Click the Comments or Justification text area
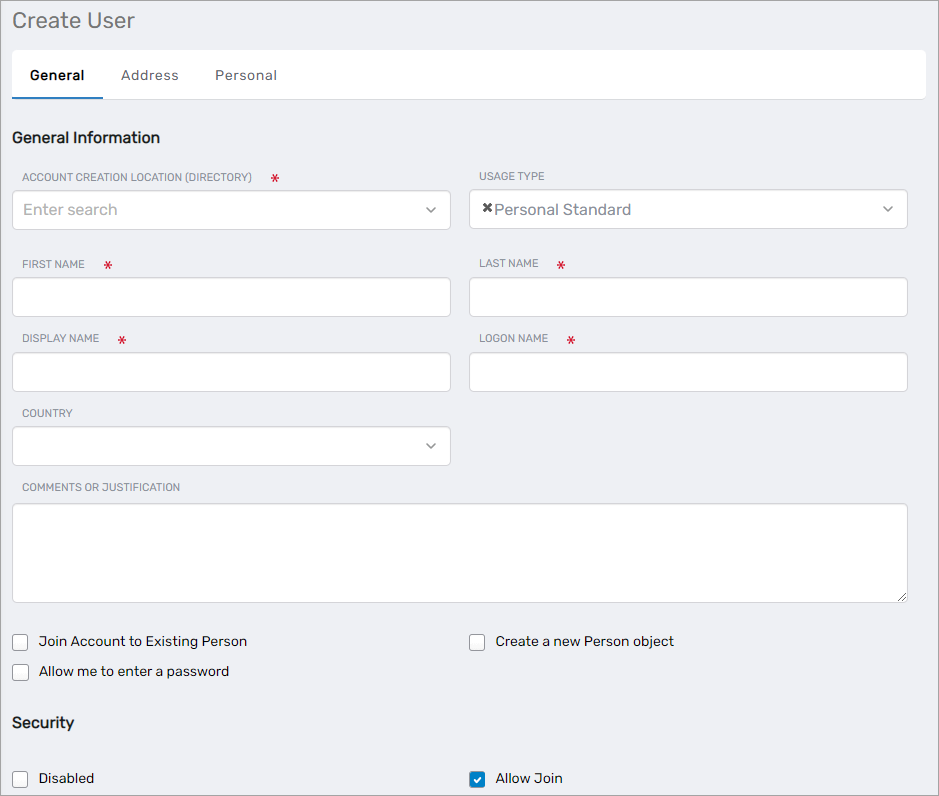This screenshot has height=796, width=939. [460, 550]
